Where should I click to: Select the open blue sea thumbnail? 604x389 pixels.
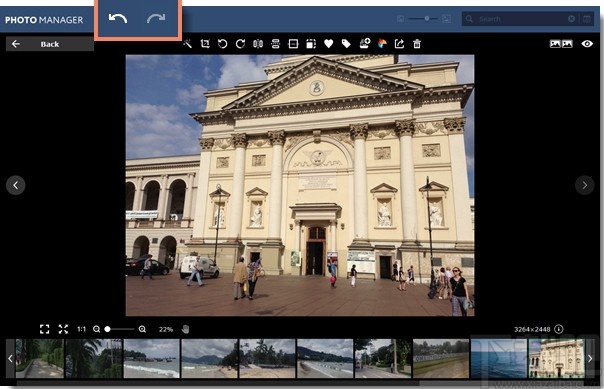(499, 358)
